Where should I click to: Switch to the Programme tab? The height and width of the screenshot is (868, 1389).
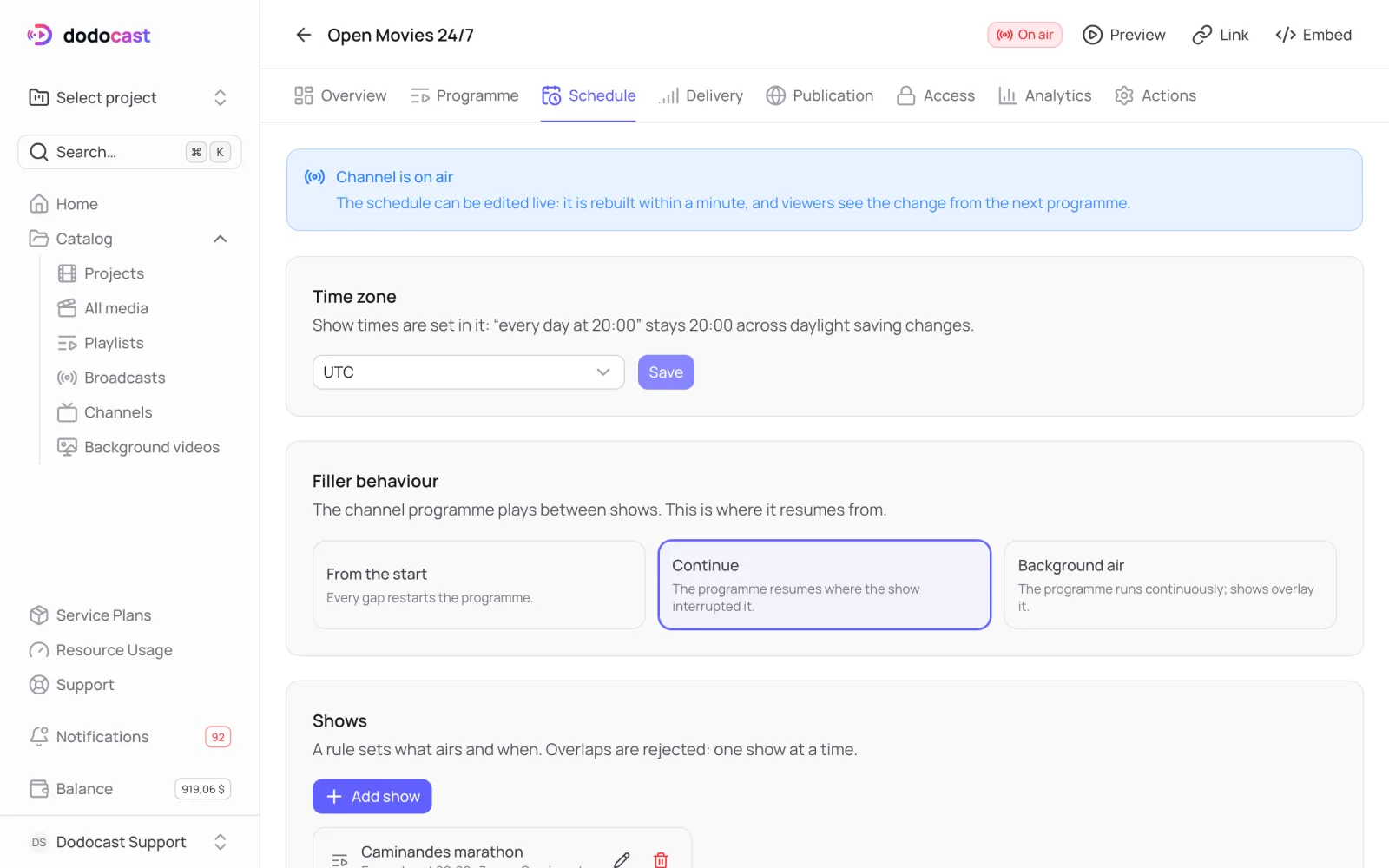[464, 95]
